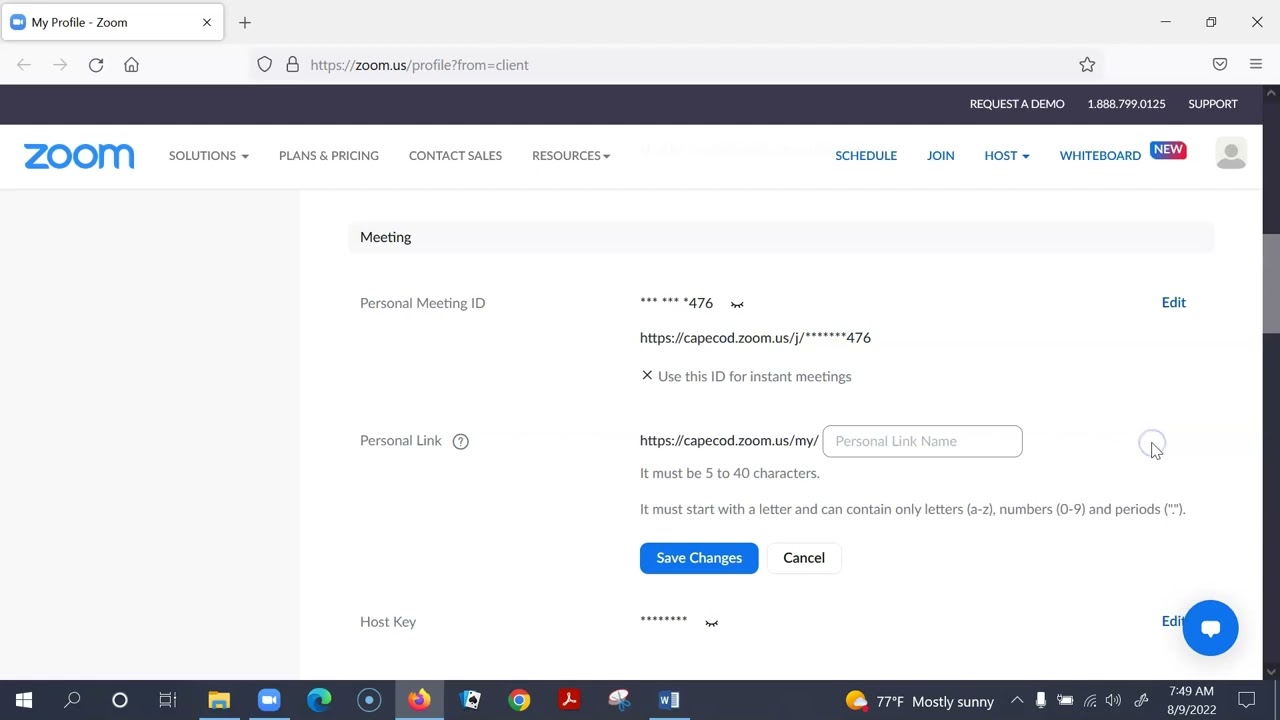Click the browser address bar URL
This screenshot has width=1280, height=720.
point(419,65)
